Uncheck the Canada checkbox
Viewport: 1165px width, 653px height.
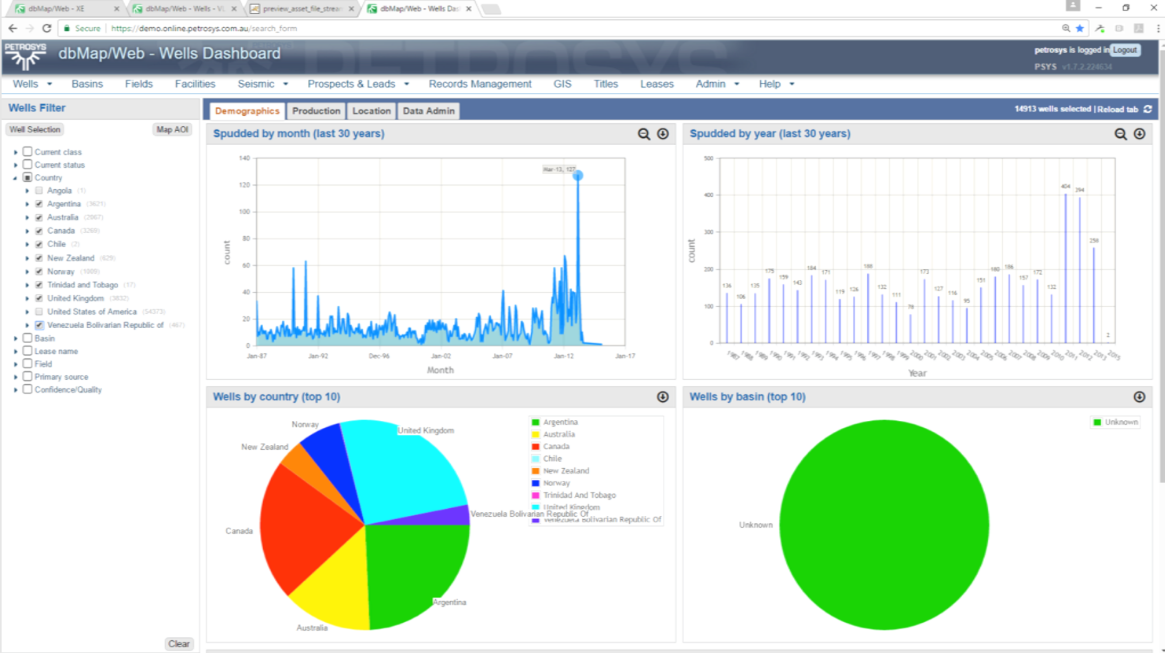click(39, 231)
